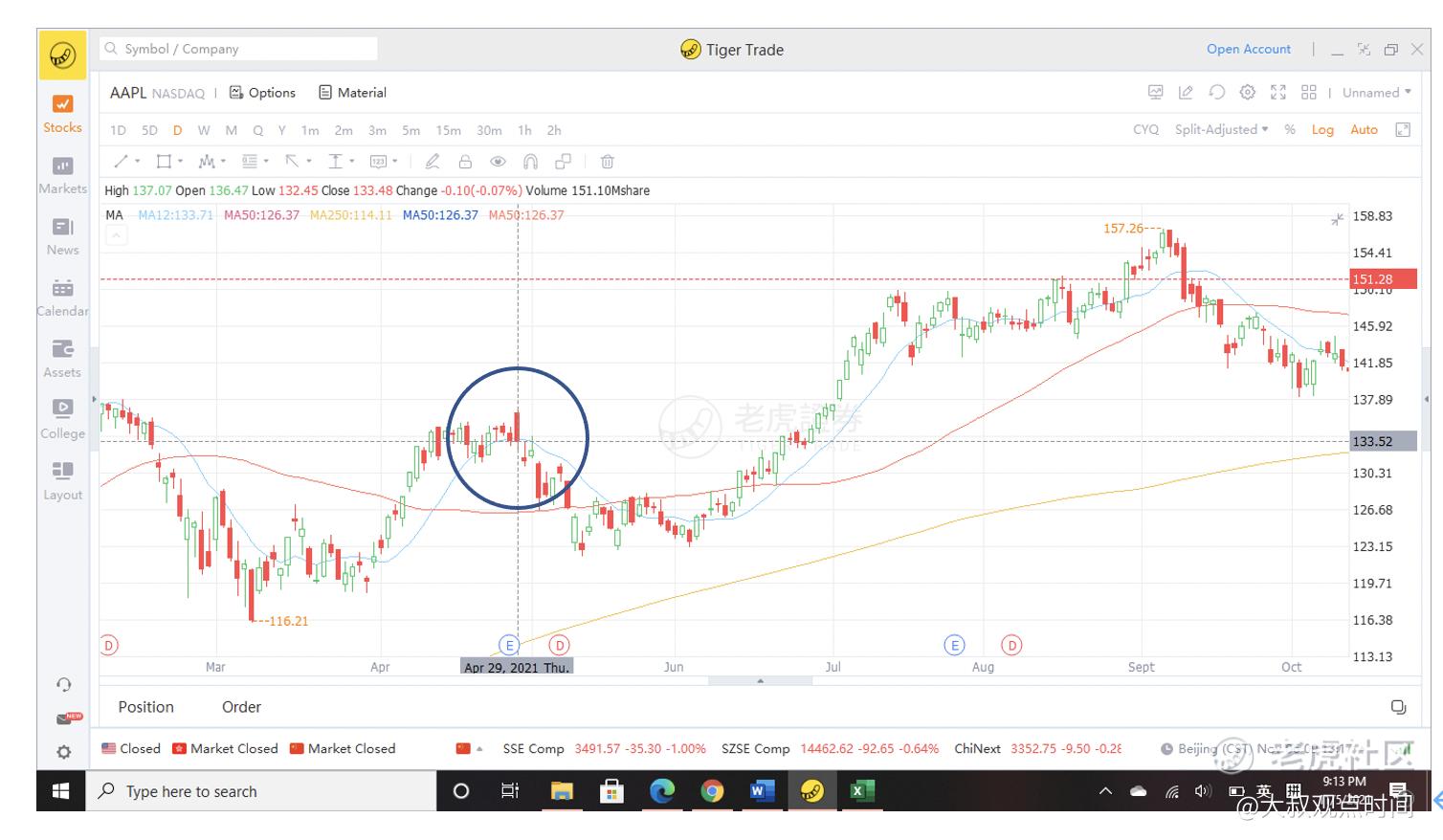Click the Windows Start button
Screen dimensions: 1443x840
61,791
